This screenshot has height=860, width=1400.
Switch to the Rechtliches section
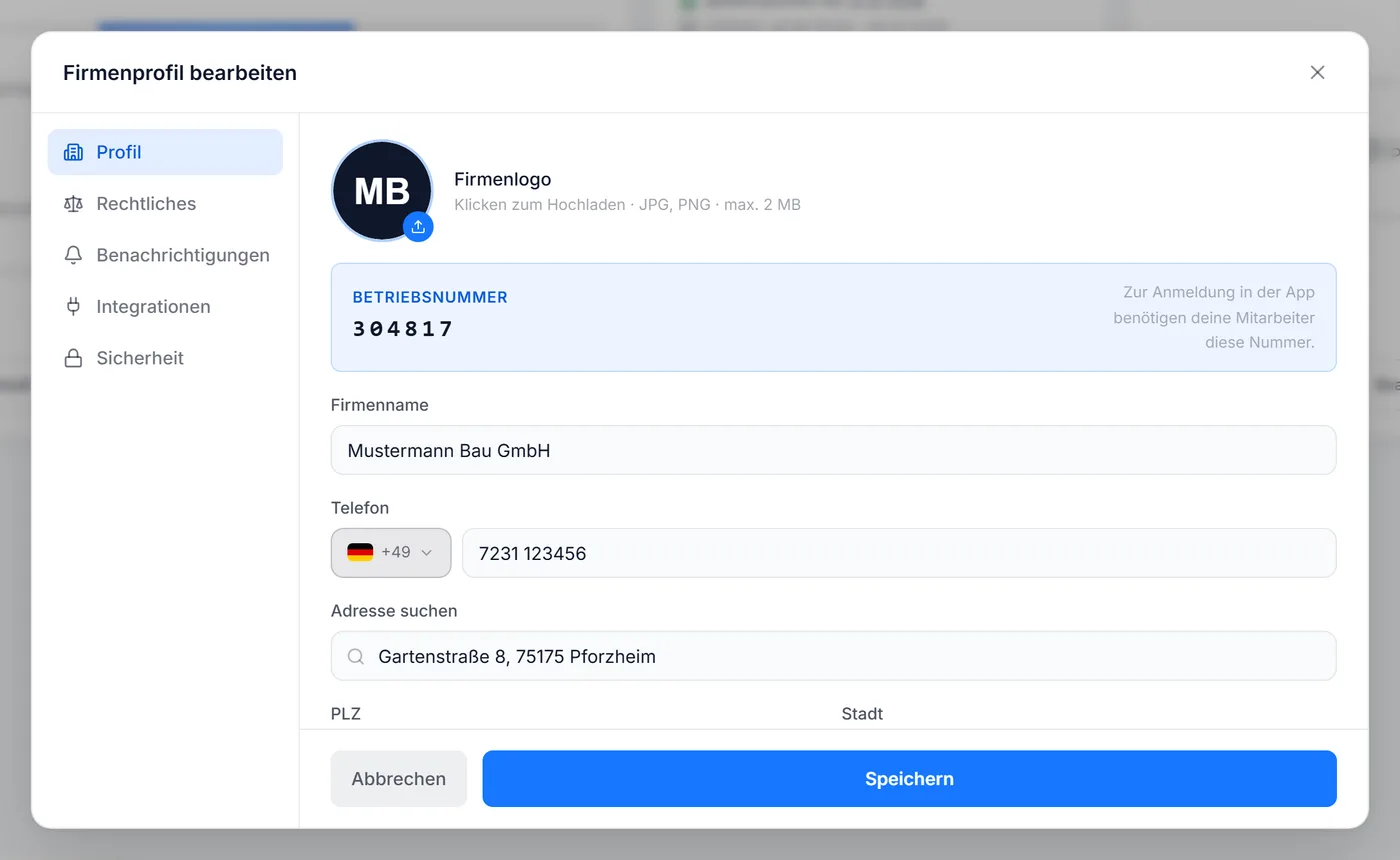coord(165,204)
